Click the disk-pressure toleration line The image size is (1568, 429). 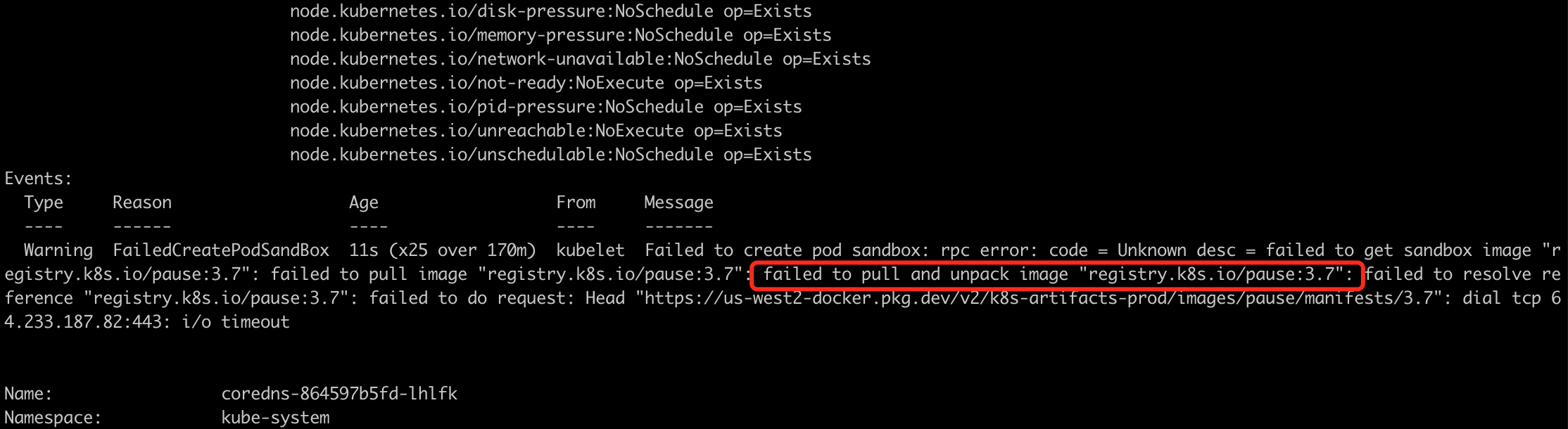(550, 11)
